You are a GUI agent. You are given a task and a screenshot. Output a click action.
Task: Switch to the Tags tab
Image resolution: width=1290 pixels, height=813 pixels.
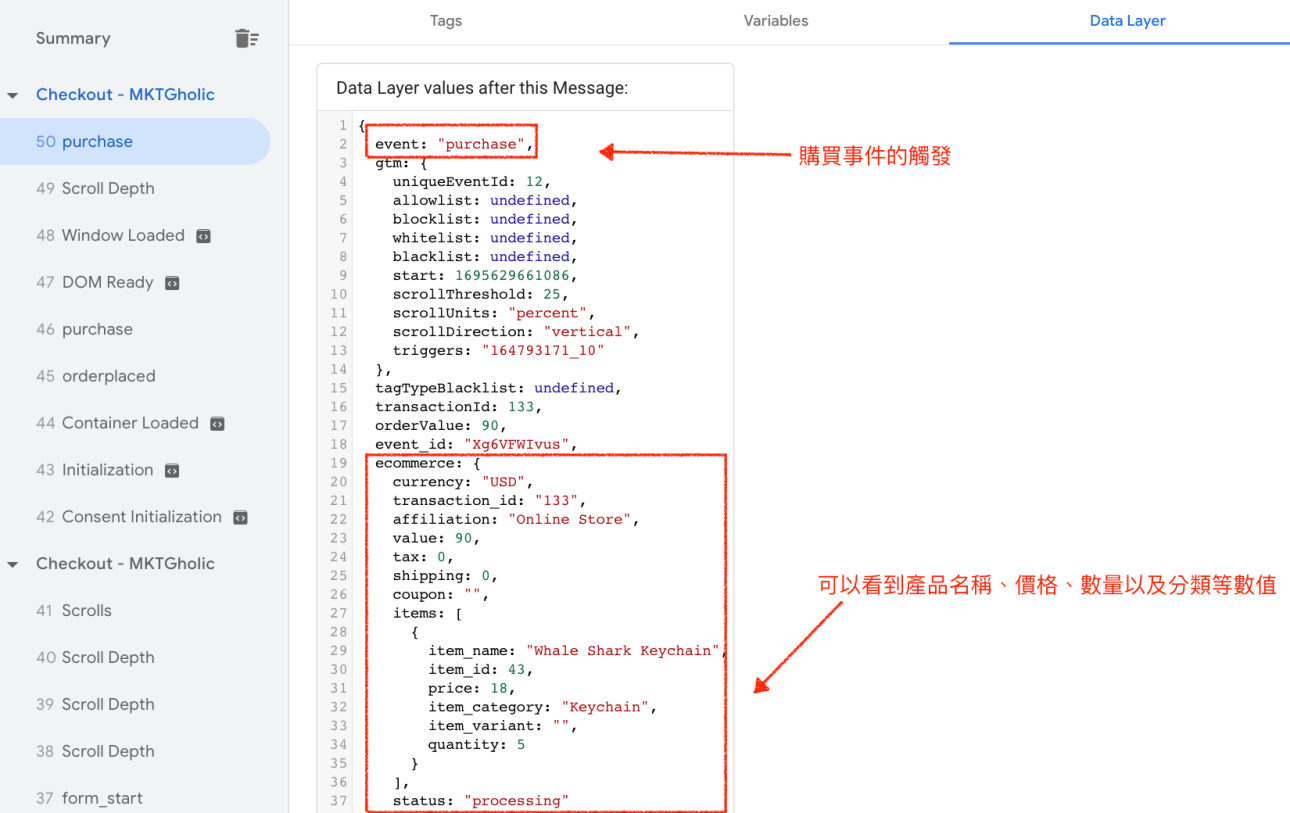tap(446, 21)
